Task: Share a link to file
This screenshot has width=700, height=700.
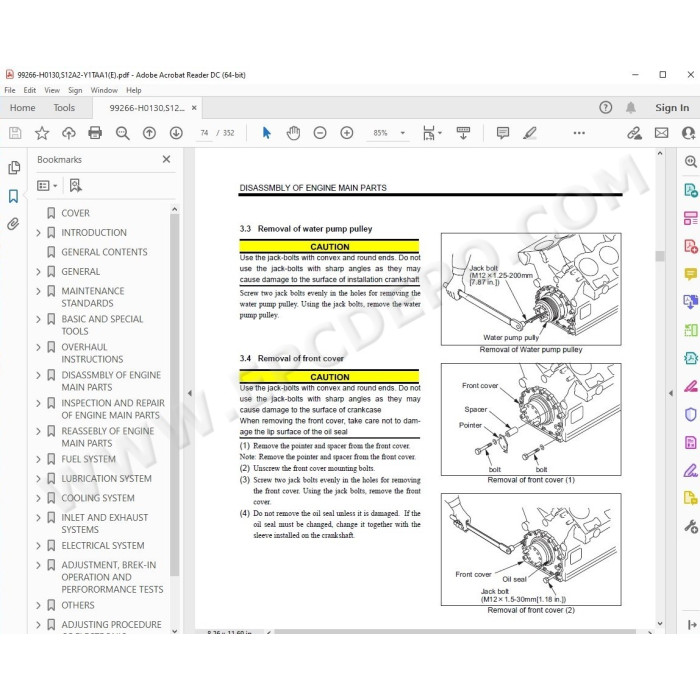Action: pyautogui.click(x=634, y=133)
